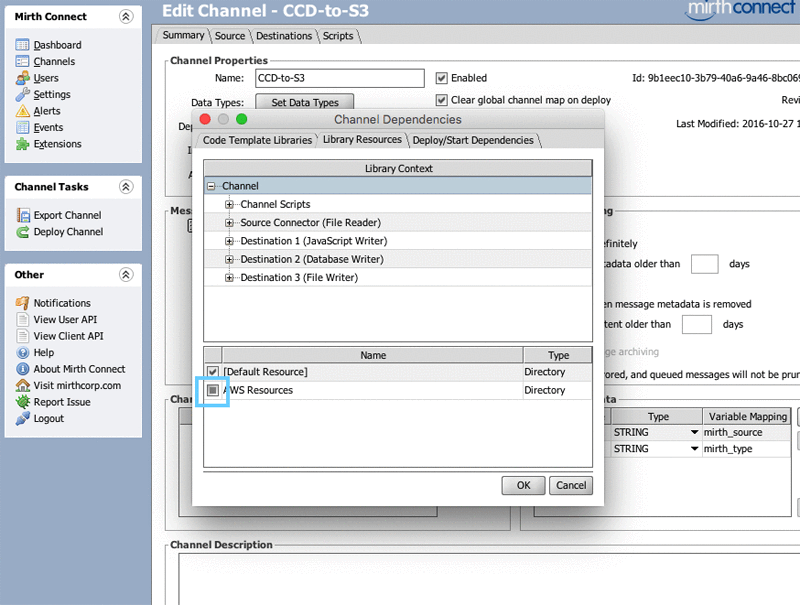The width and height of the screenshot is (800, 605).
Task: Select the AWS Resources row name
Action: (x=372, y=390)
